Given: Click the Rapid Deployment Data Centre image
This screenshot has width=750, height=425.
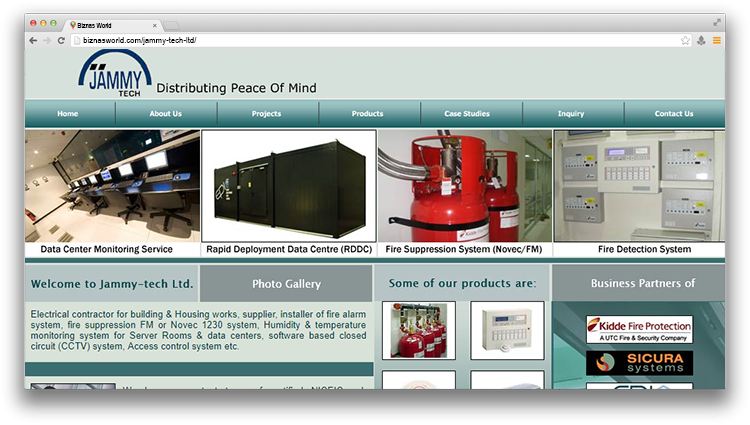Looking at the screenshot, I should (289, 185).
